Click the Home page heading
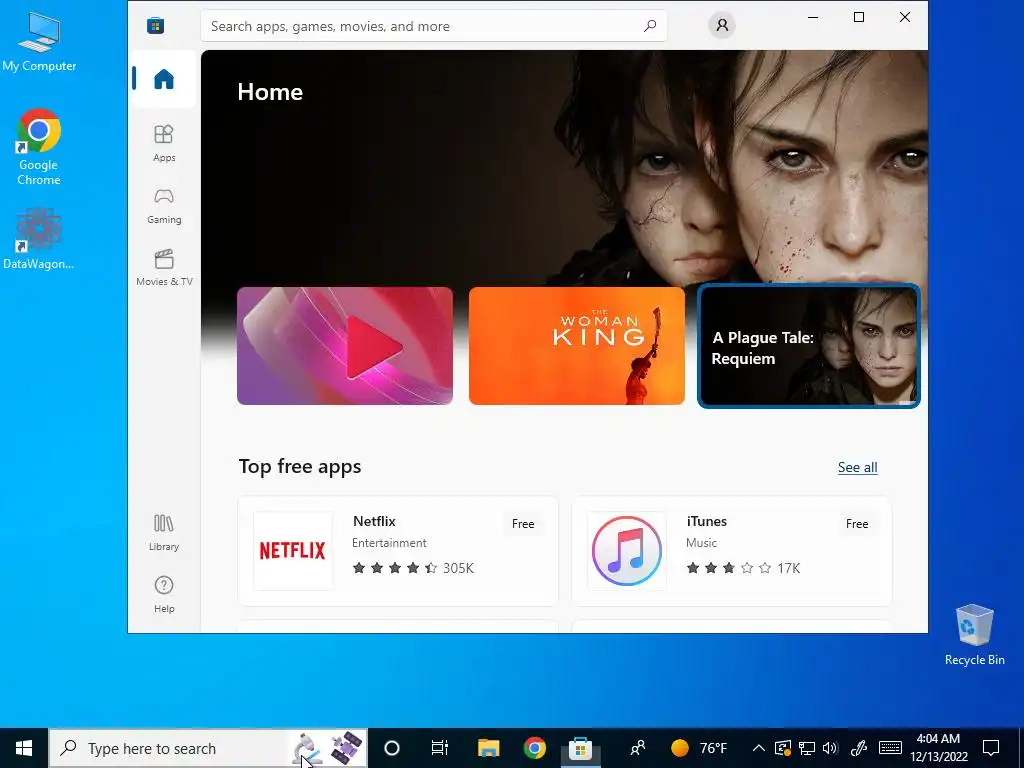Screen dimensions: 1024x768 [270, 92]
